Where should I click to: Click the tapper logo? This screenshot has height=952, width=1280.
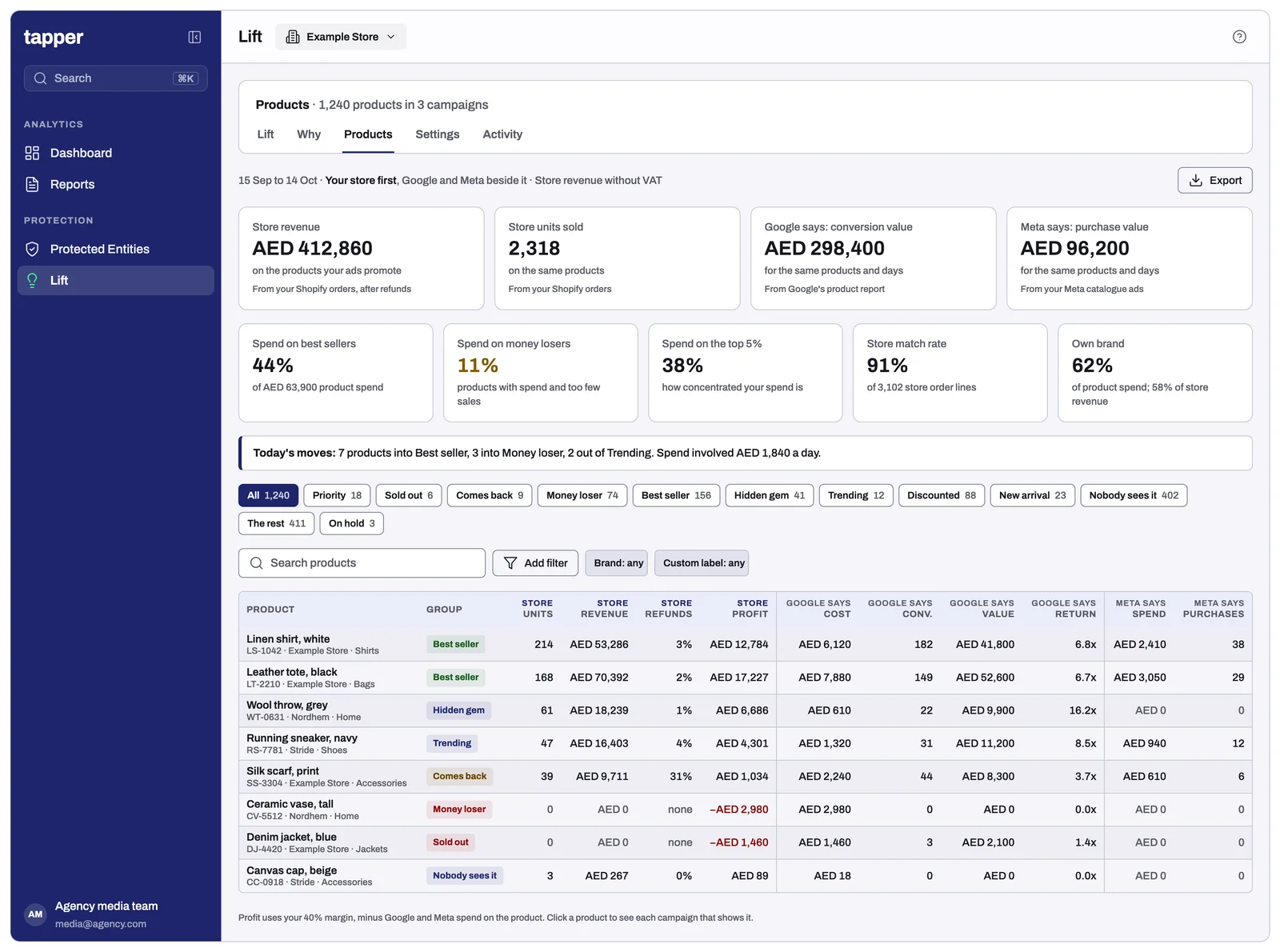tap(54, 38)
